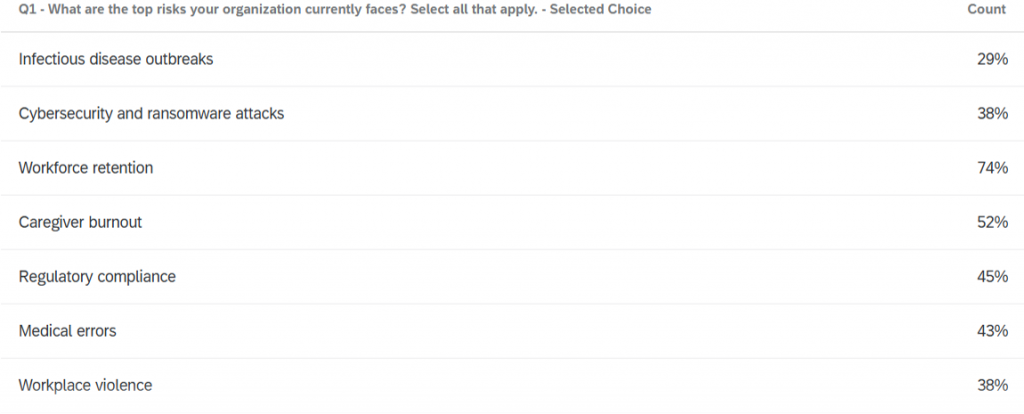Click the 52% count value

point(992,223)
